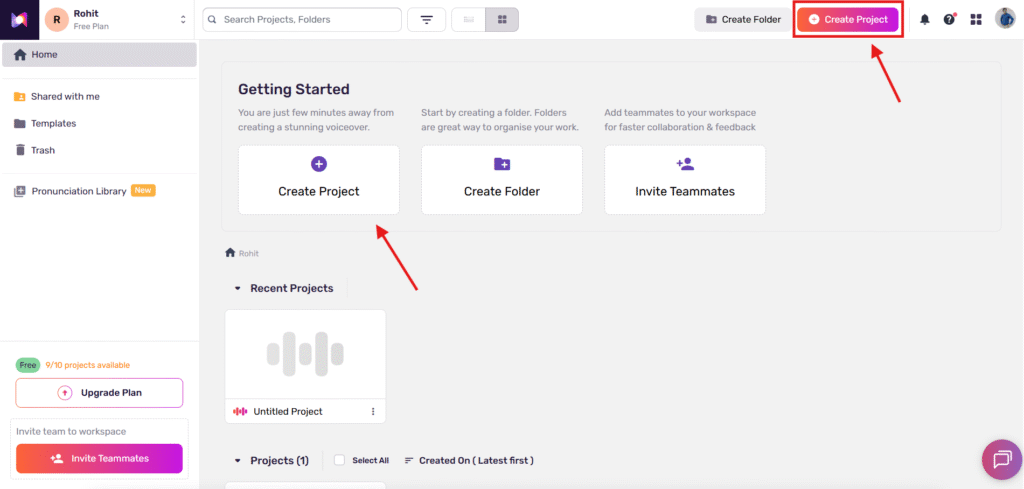Click the New badge beside Pronunciation Library
The width and height of the screenshot is (1024, 489).
click(143, 191)
